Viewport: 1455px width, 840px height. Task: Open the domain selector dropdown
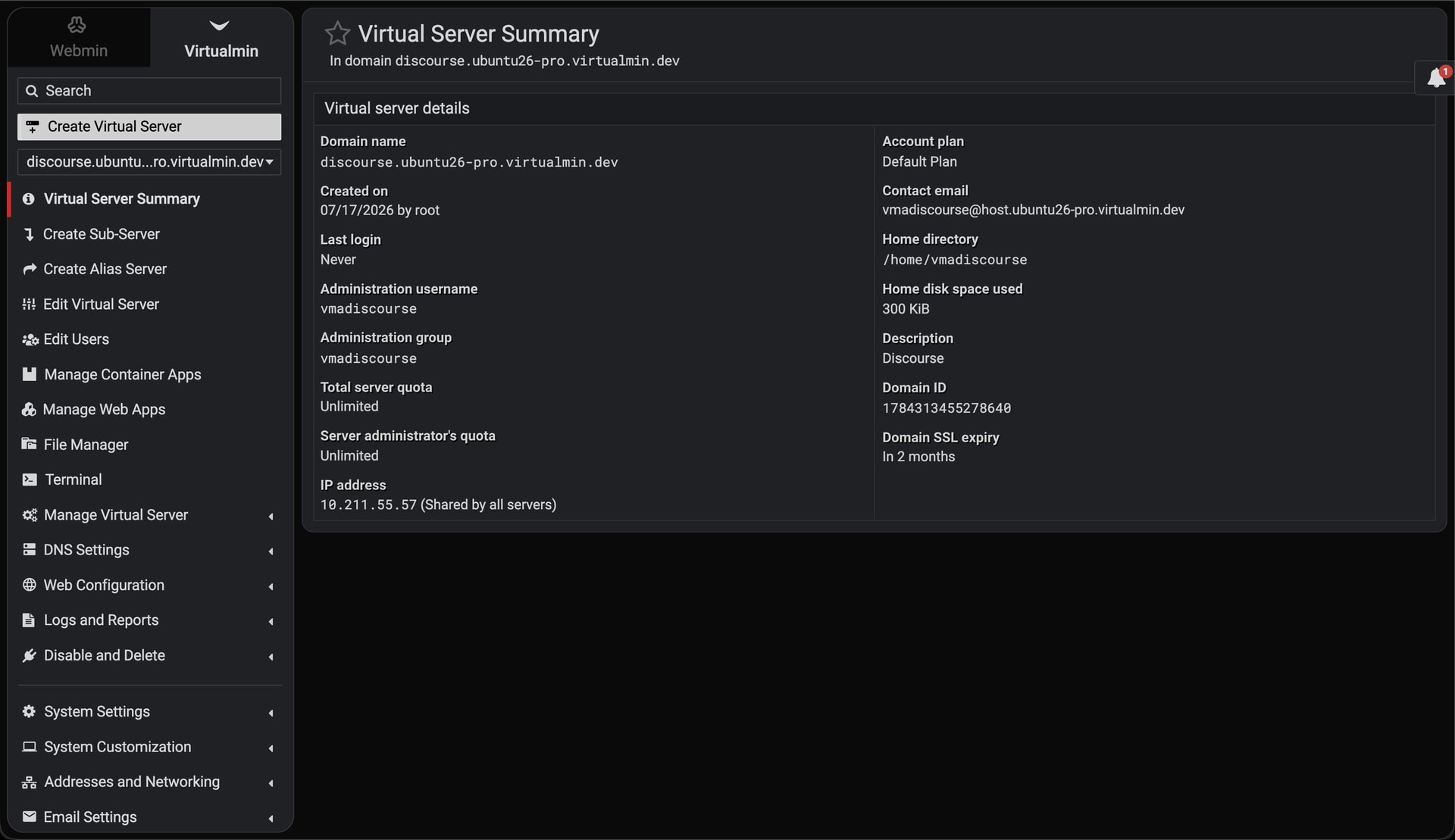pyautogui.click(x=149, y=162)
